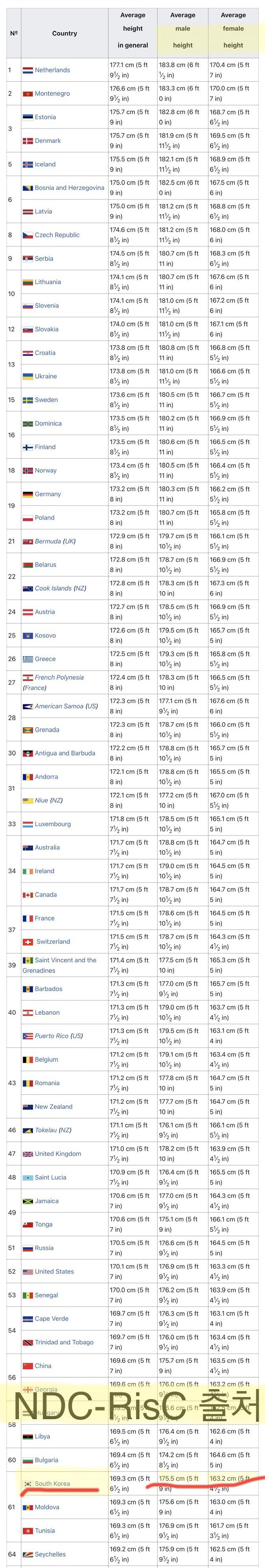Go to the New Zealand article link
This screenshot has height=1568, width=265.
[x=54, y=1106]
